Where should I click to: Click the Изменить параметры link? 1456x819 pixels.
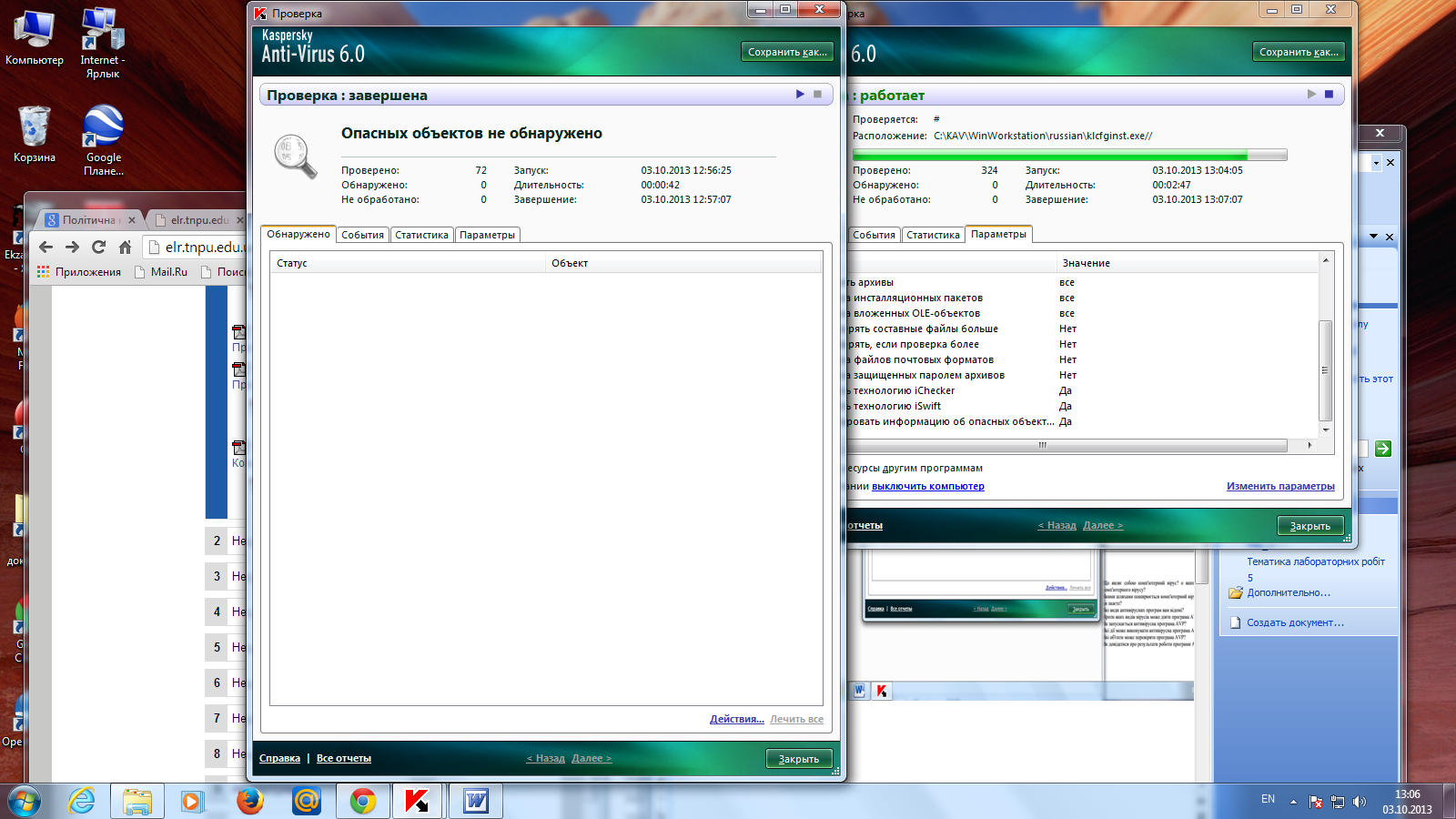click(x=1280, y=486)
